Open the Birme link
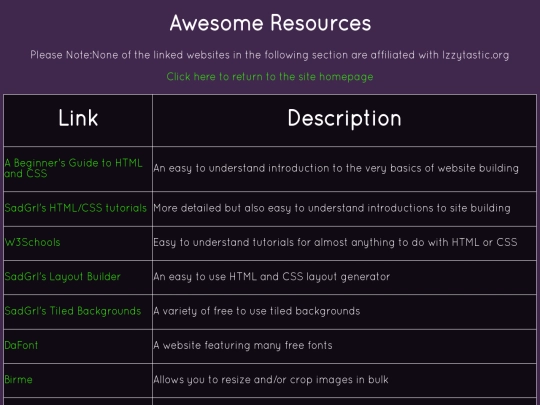The image size is (540, 405). click(18, 380)
